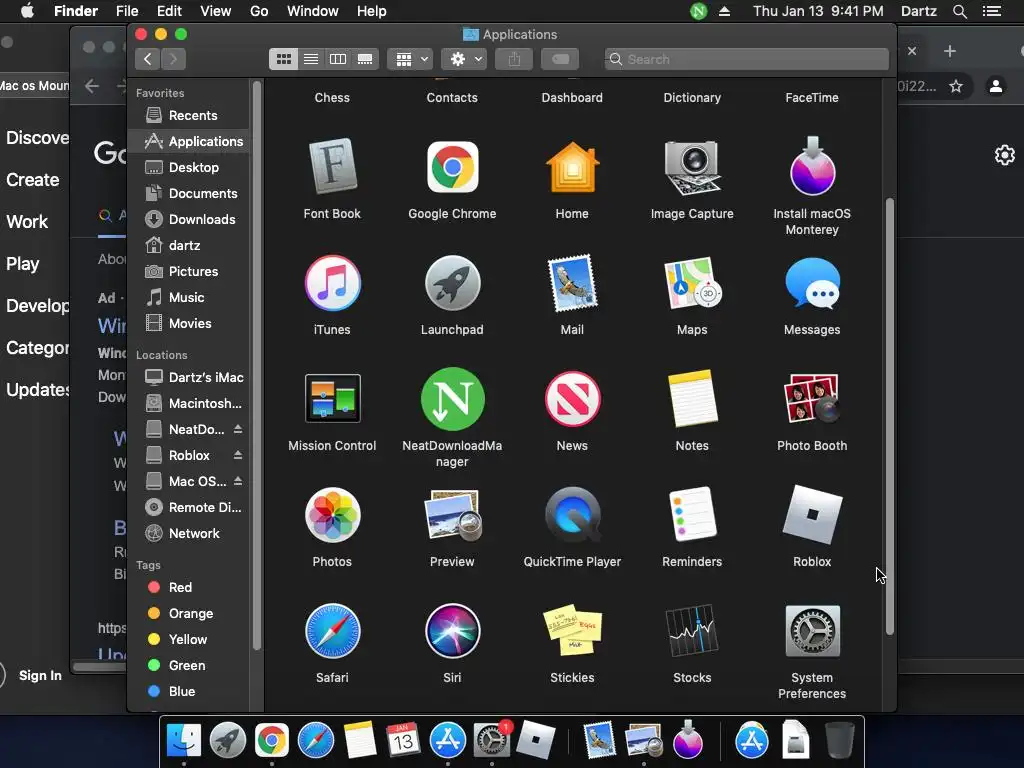Open the Window menu
Image resolution: width=1024 pixels, height=768 pixels.
point(313,11)
